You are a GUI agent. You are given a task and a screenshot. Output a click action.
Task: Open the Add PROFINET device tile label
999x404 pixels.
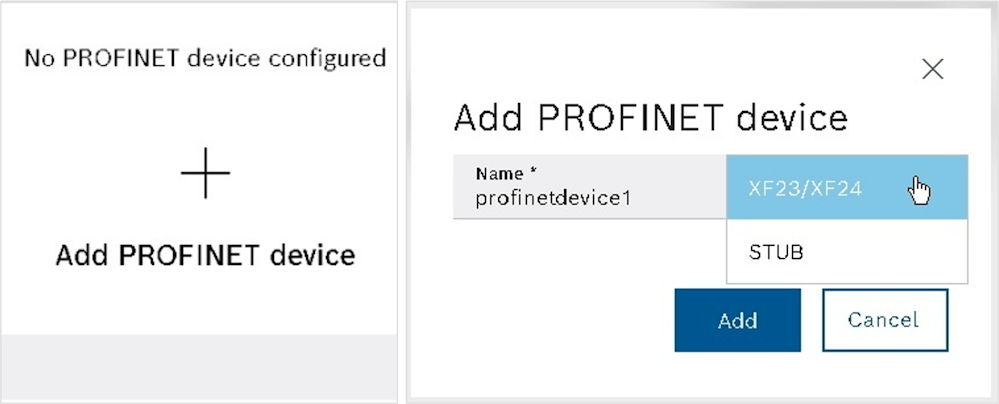tap(205, 256)
